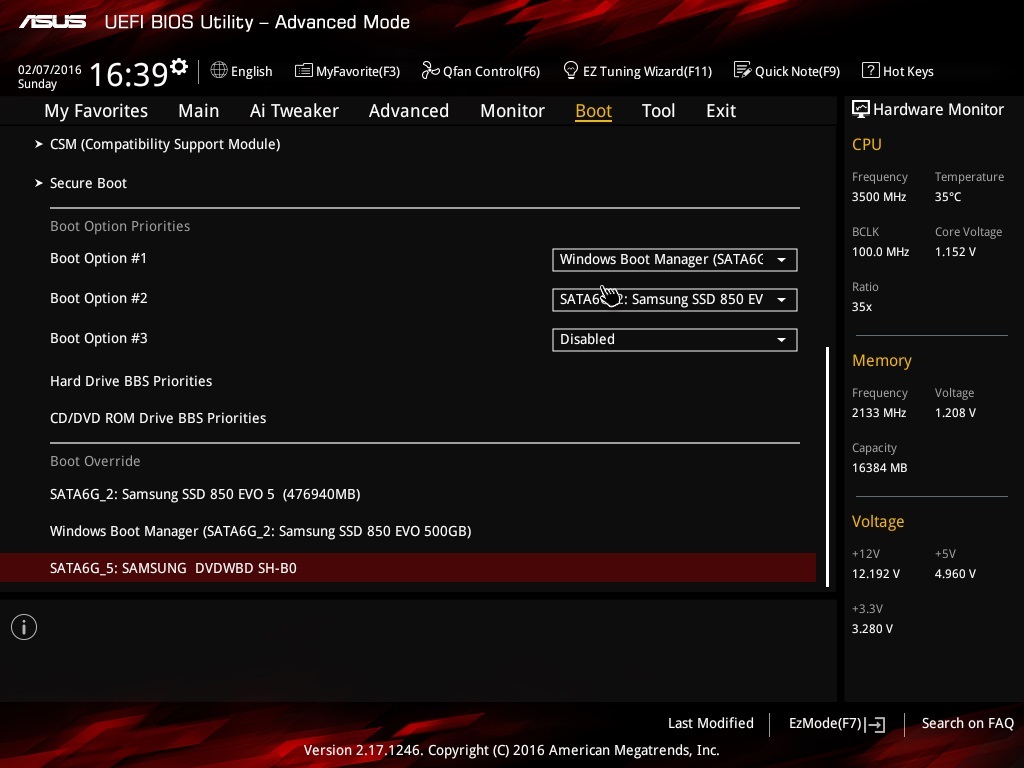Click the Hardware Monitor screen icon
Image resolution: width=1024 pixels, height=768 pixels.
(861, 109)
